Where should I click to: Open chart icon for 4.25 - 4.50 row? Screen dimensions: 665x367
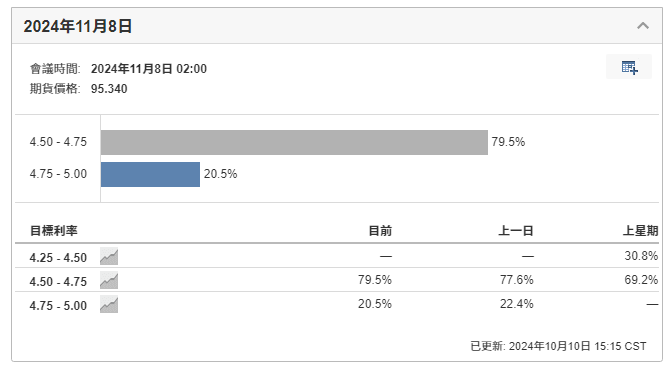click(109, 257)
